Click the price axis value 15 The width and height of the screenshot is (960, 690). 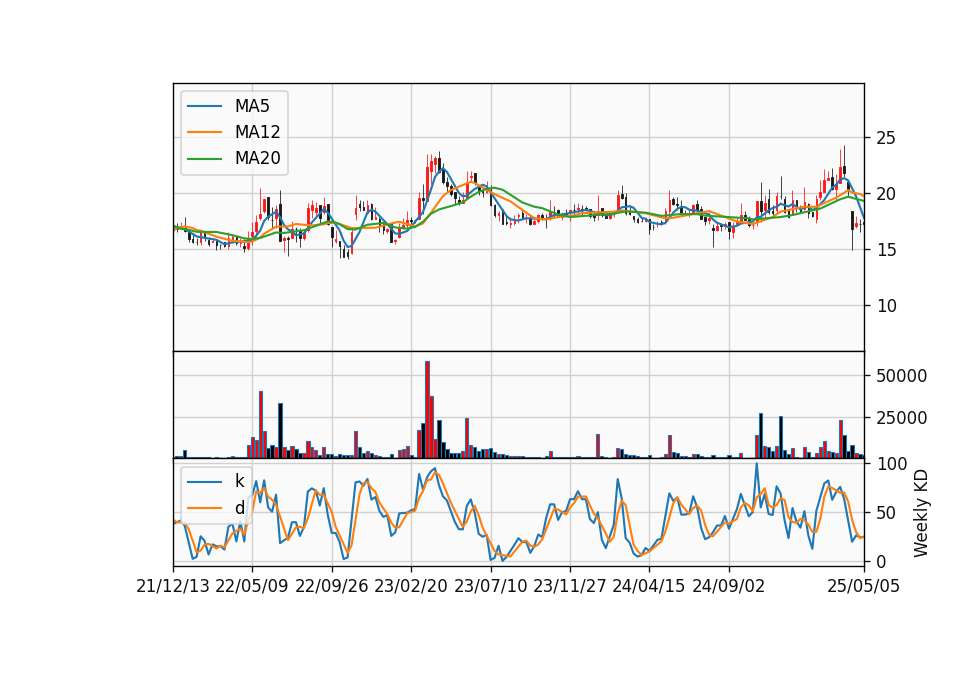click(886, 250)
